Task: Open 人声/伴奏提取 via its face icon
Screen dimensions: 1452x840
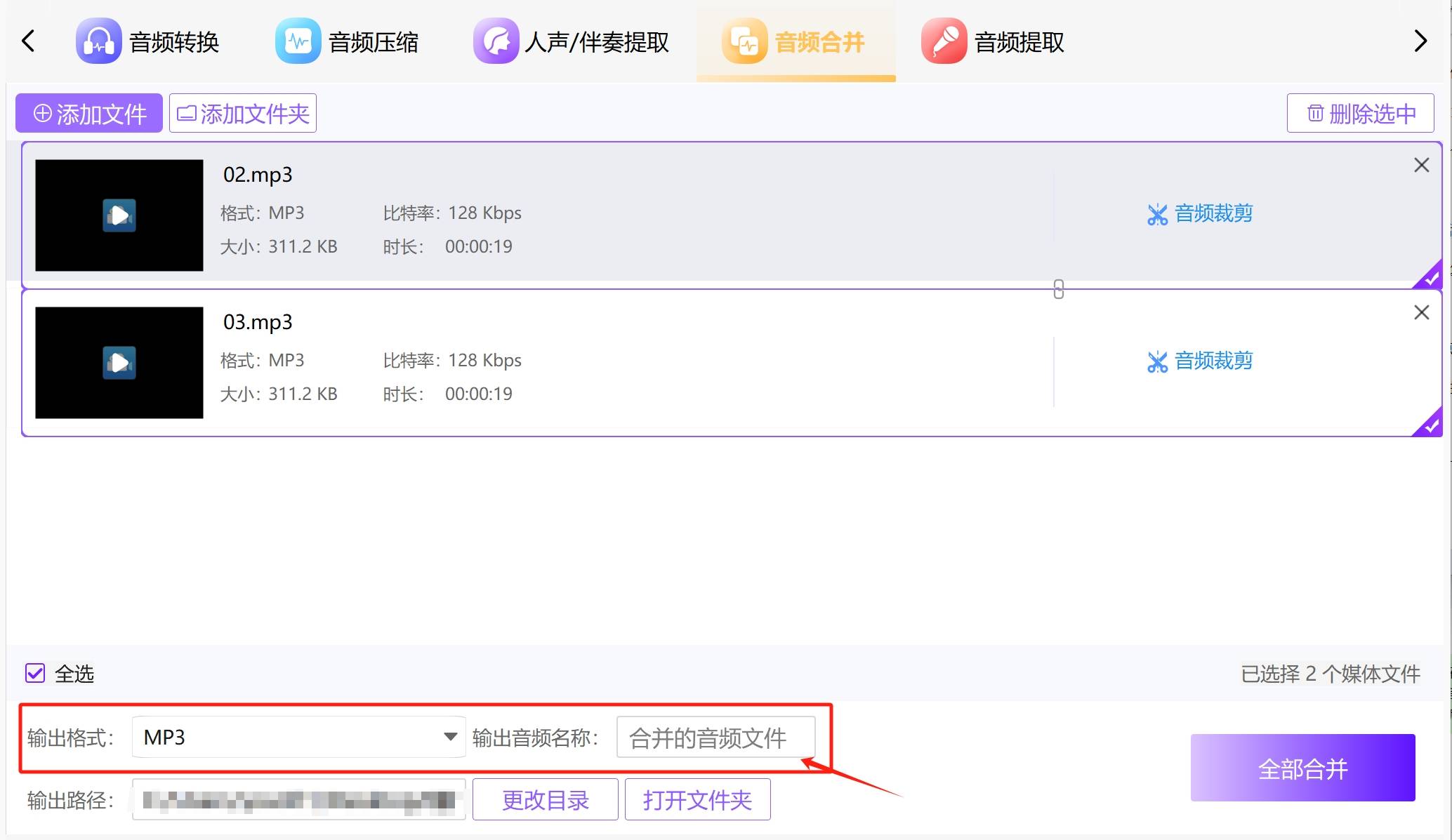Action: click(496, 41)
